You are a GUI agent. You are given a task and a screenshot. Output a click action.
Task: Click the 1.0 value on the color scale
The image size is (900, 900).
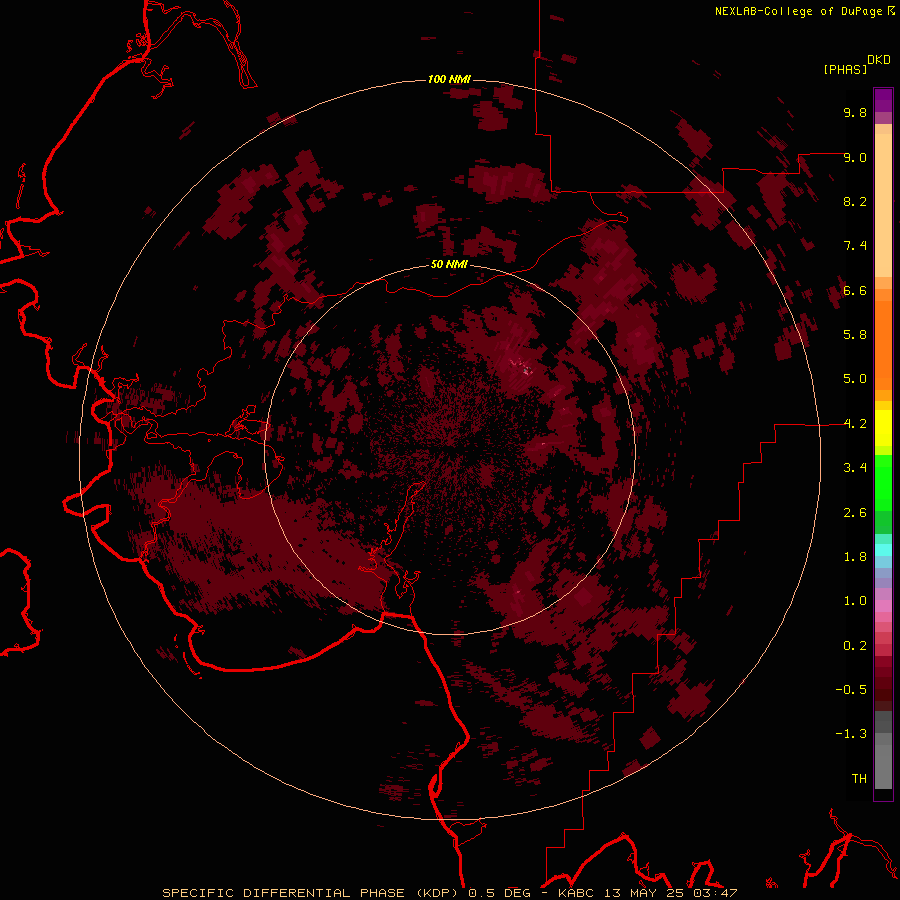tap(855, 601)
